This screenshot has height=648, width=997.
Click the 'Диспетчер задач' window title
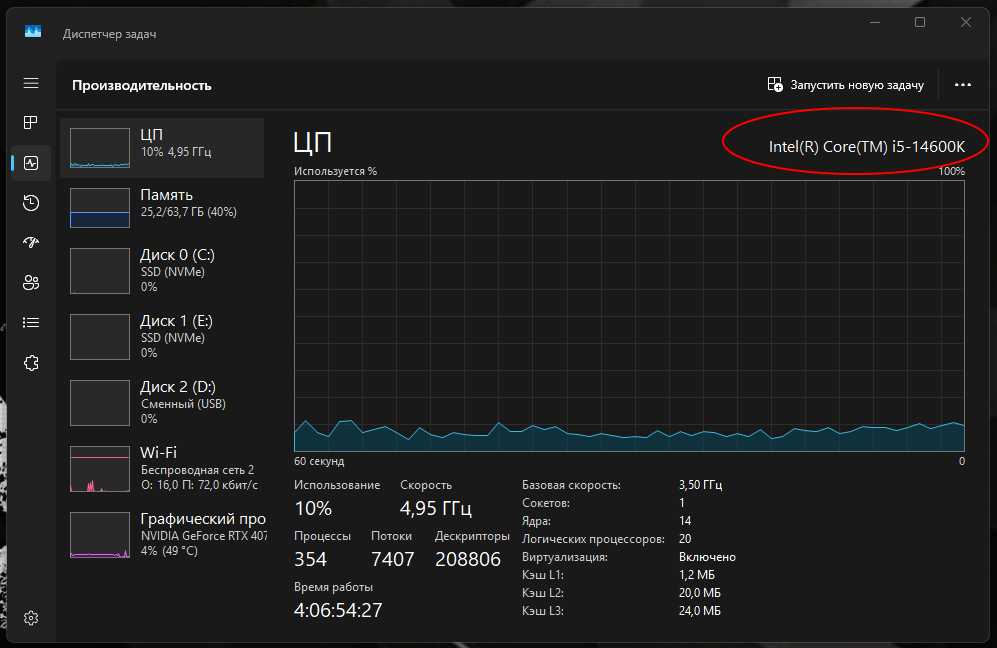[x=109, y=34]
